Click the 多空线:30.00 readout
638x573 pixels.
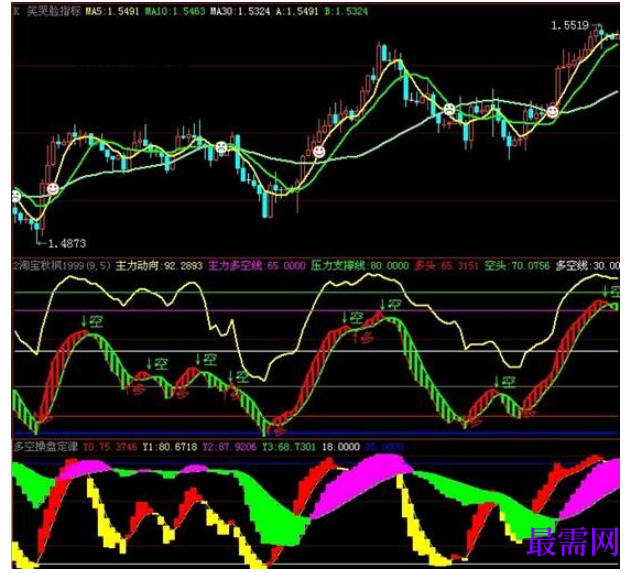click(x=588, y=266)
